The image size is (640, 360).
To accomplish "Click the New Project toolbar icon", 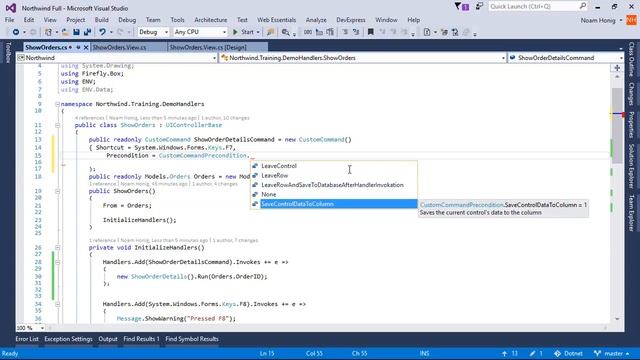I will point(48,32).
